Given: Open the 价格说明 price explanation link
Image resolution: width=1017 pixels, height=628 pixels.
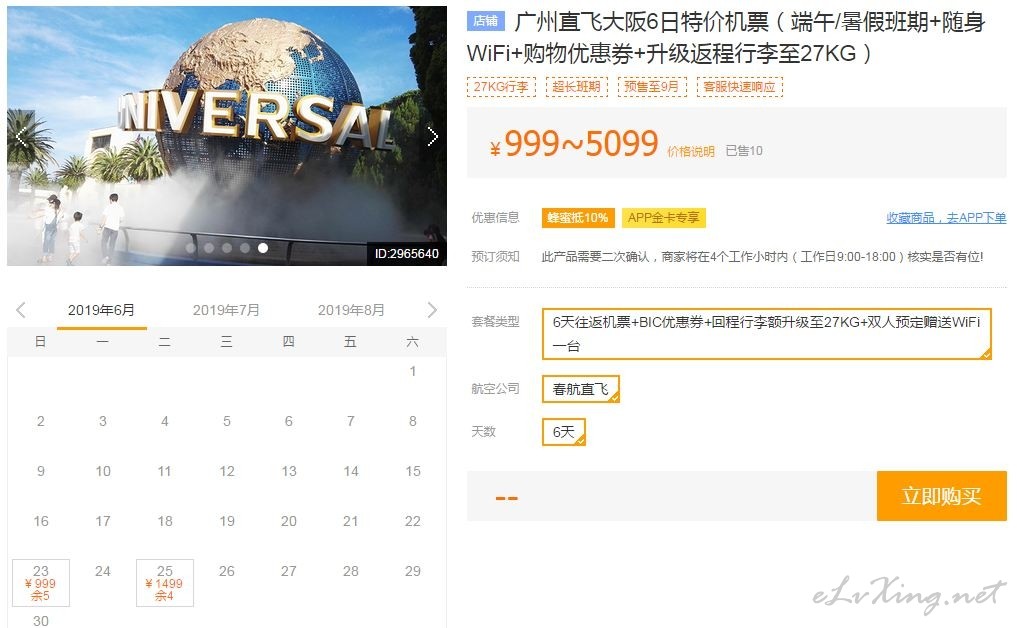Looking at the screenshot, I should click(691, 151).
